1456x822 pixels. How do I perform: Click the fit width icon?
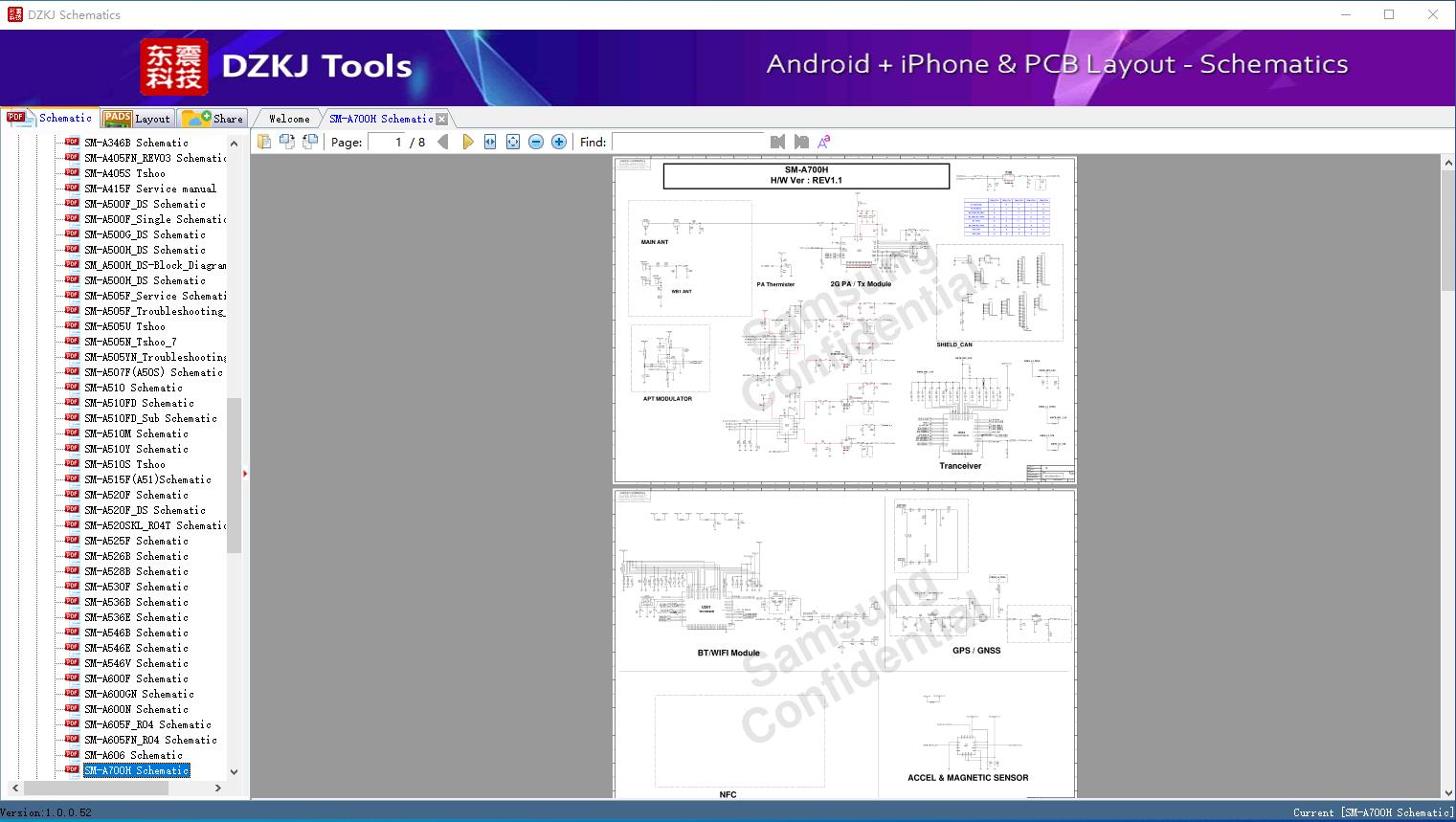pos(490,142)
